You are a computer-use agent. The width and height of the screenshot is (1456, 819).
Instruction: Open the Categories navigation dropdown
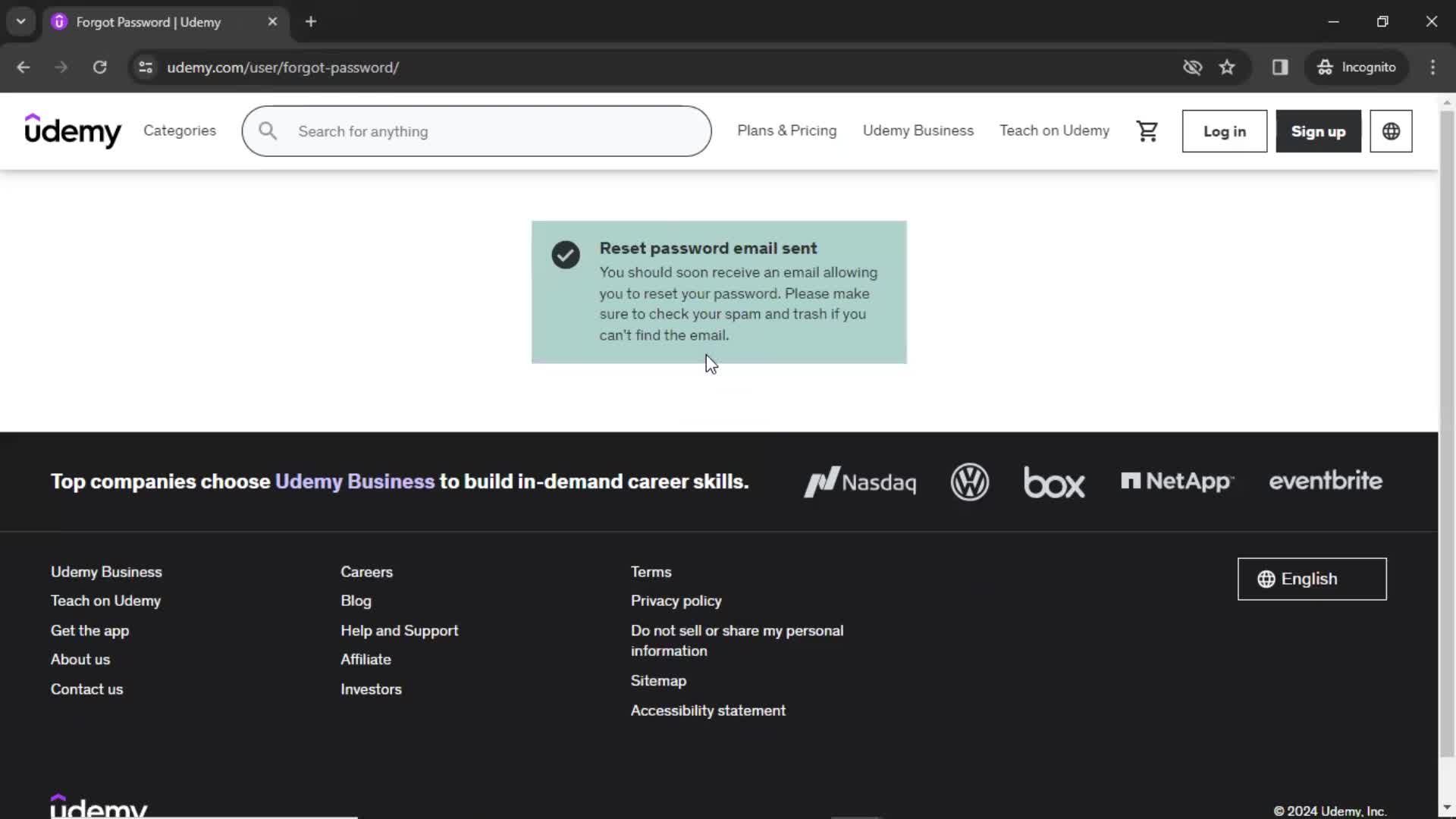coord(180,131)
